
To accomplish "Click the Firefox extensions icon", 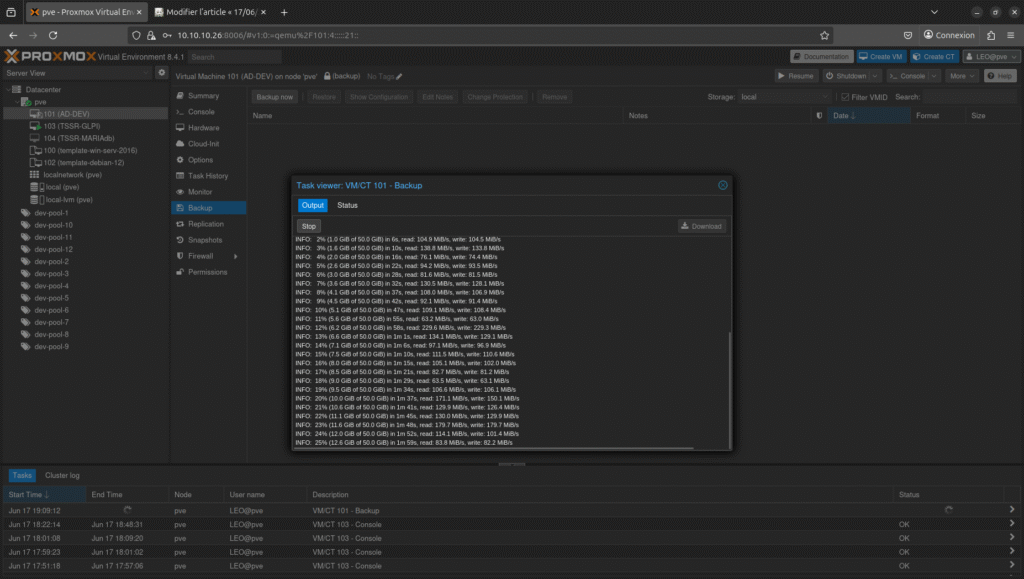I will [x=990, y=35].
